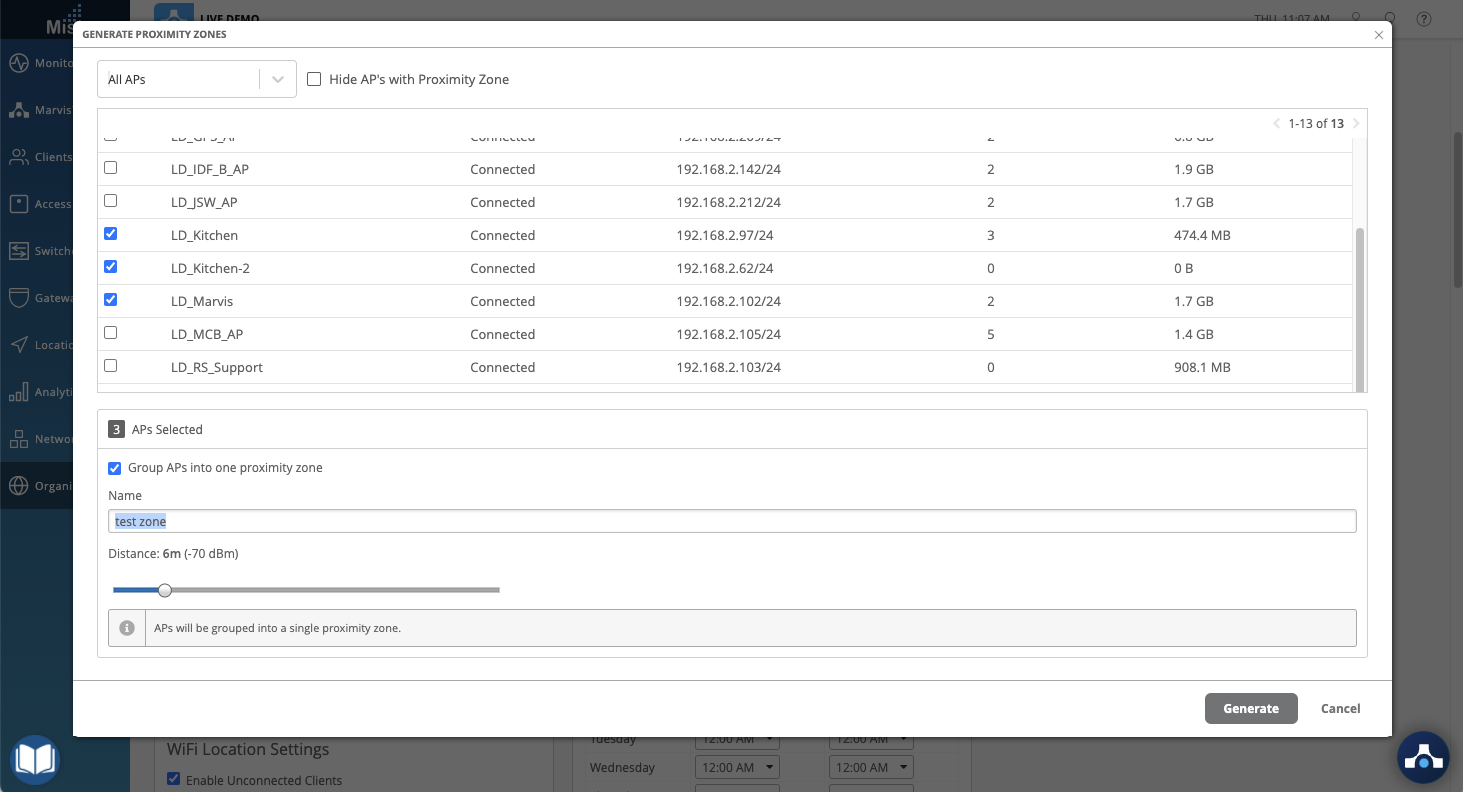Open the All APs filter dropdown
Viewport: 1463px width, 792px height.
(197, 79)
